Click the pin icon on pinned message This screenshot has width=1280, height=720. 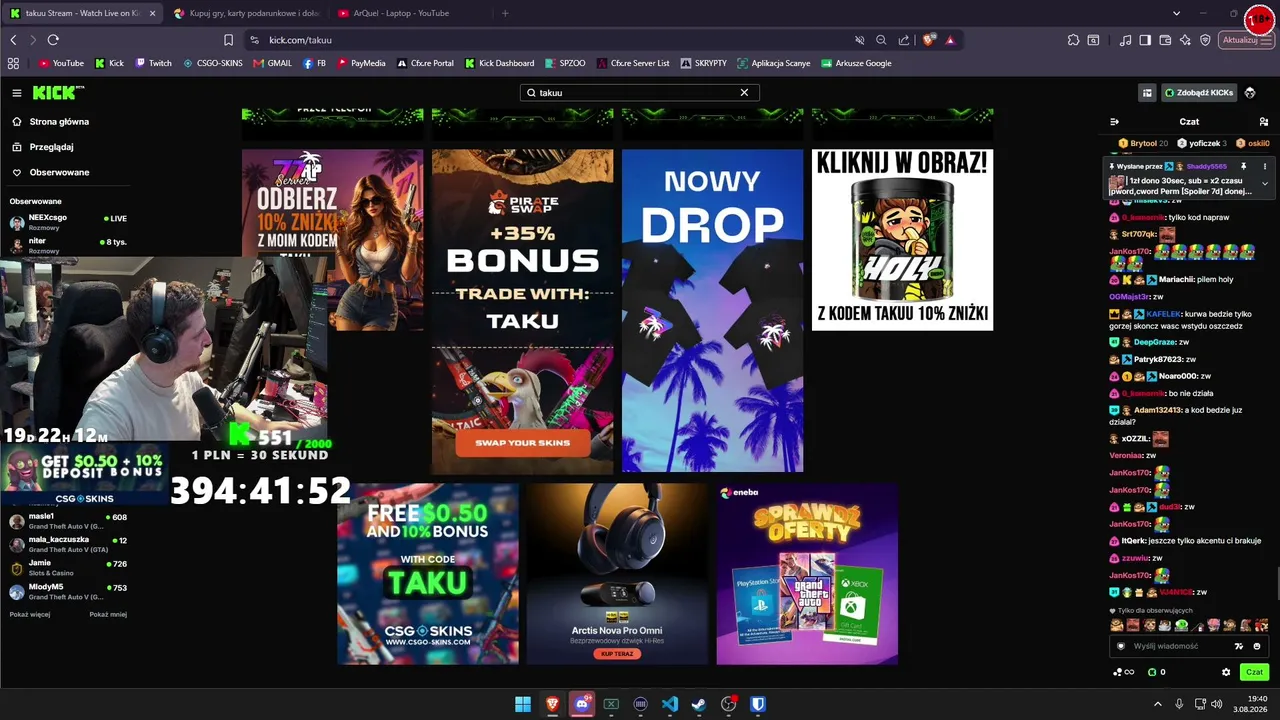pyautogui.click(x=1243, y=167)
